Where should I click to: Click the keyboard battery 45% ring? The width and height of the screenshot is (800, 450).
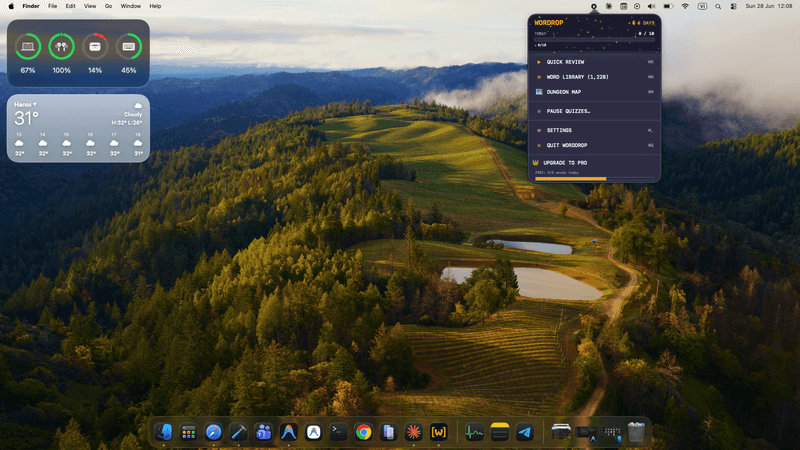[129, 46]
